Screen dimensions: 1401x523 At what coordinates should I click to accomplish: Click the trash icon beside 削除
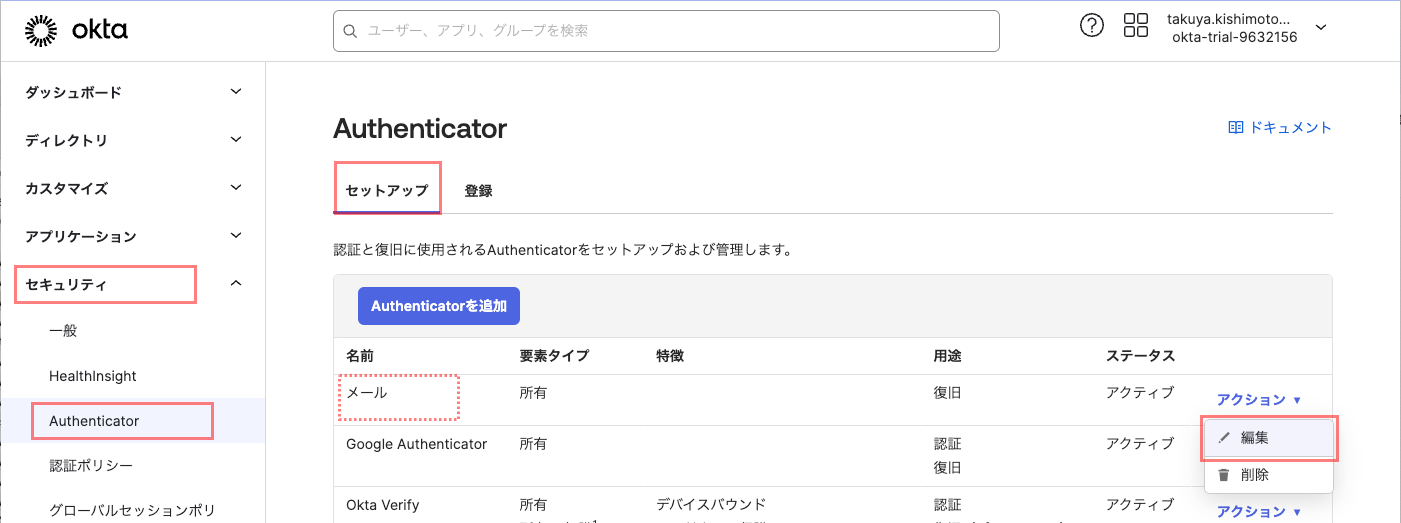1224,475
